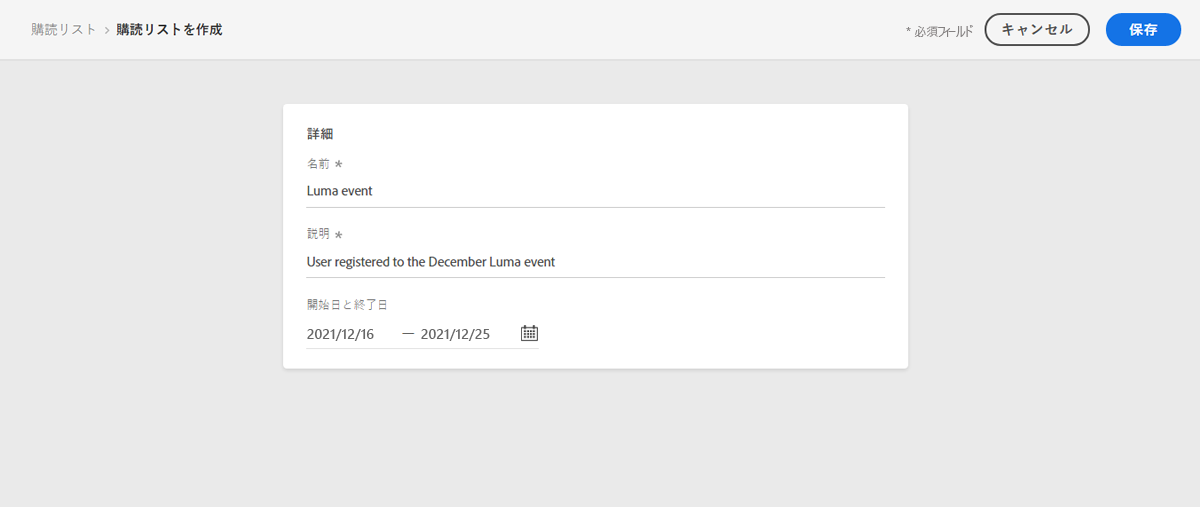This screenshot has width=1200, height=507.
Task: Focus the description field about December Luma event
Action: point(596,262)
